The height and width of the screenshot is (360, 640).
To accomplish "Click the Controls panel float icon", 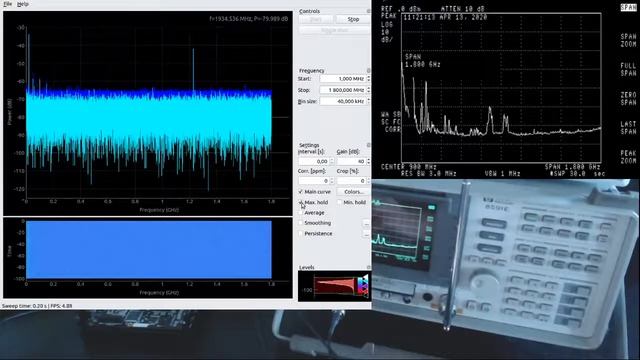I will [369, 11].
